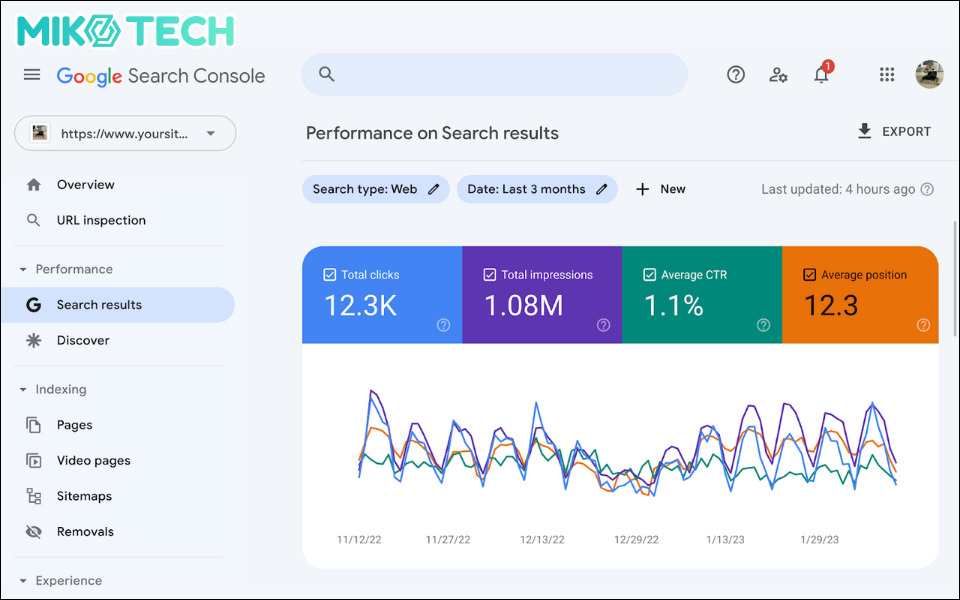960x600 pixels.
Task: Open the notifications bell
Action: pyautogui.click(x=821, y=75)
